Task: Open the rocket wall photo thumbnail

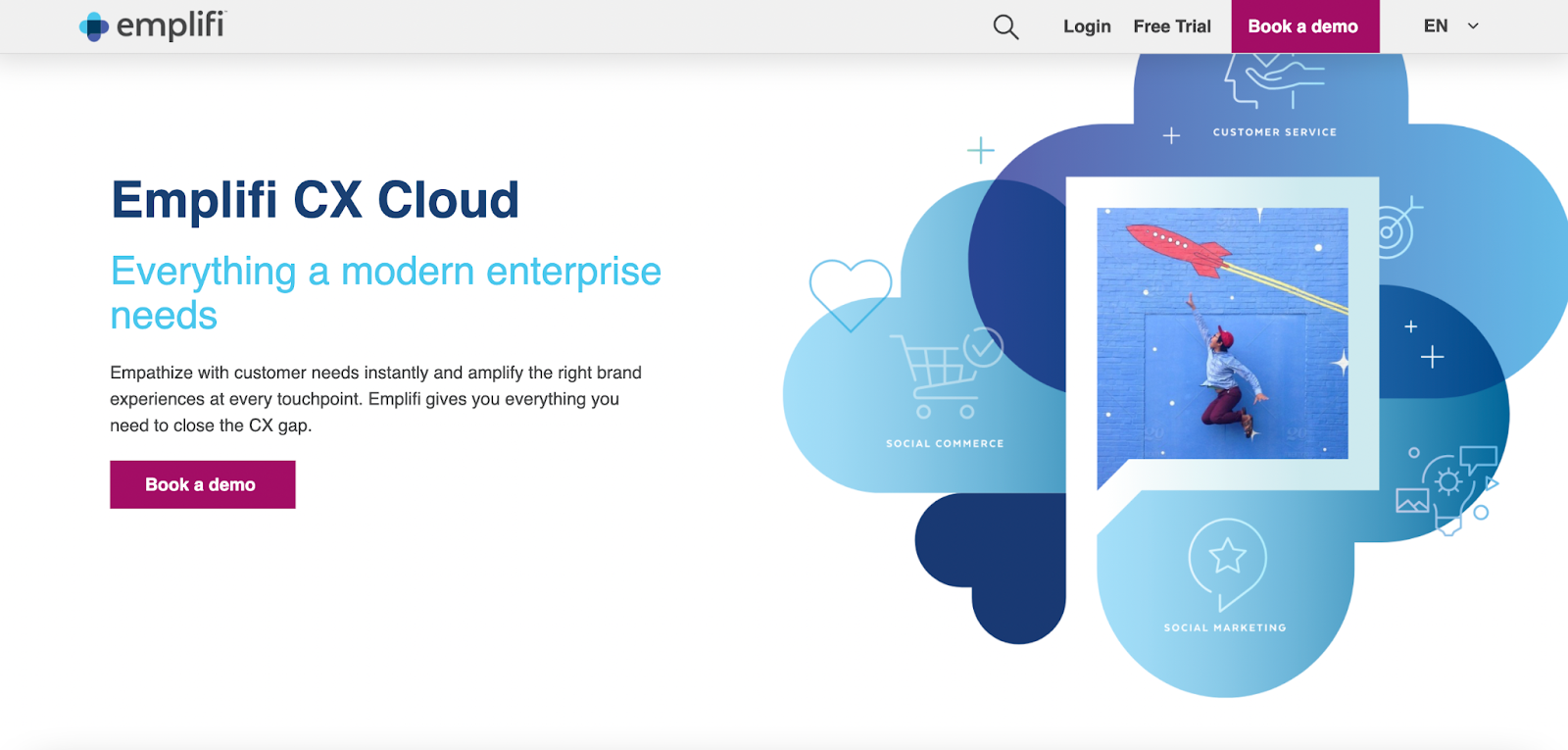Action: coord(1222,332)
